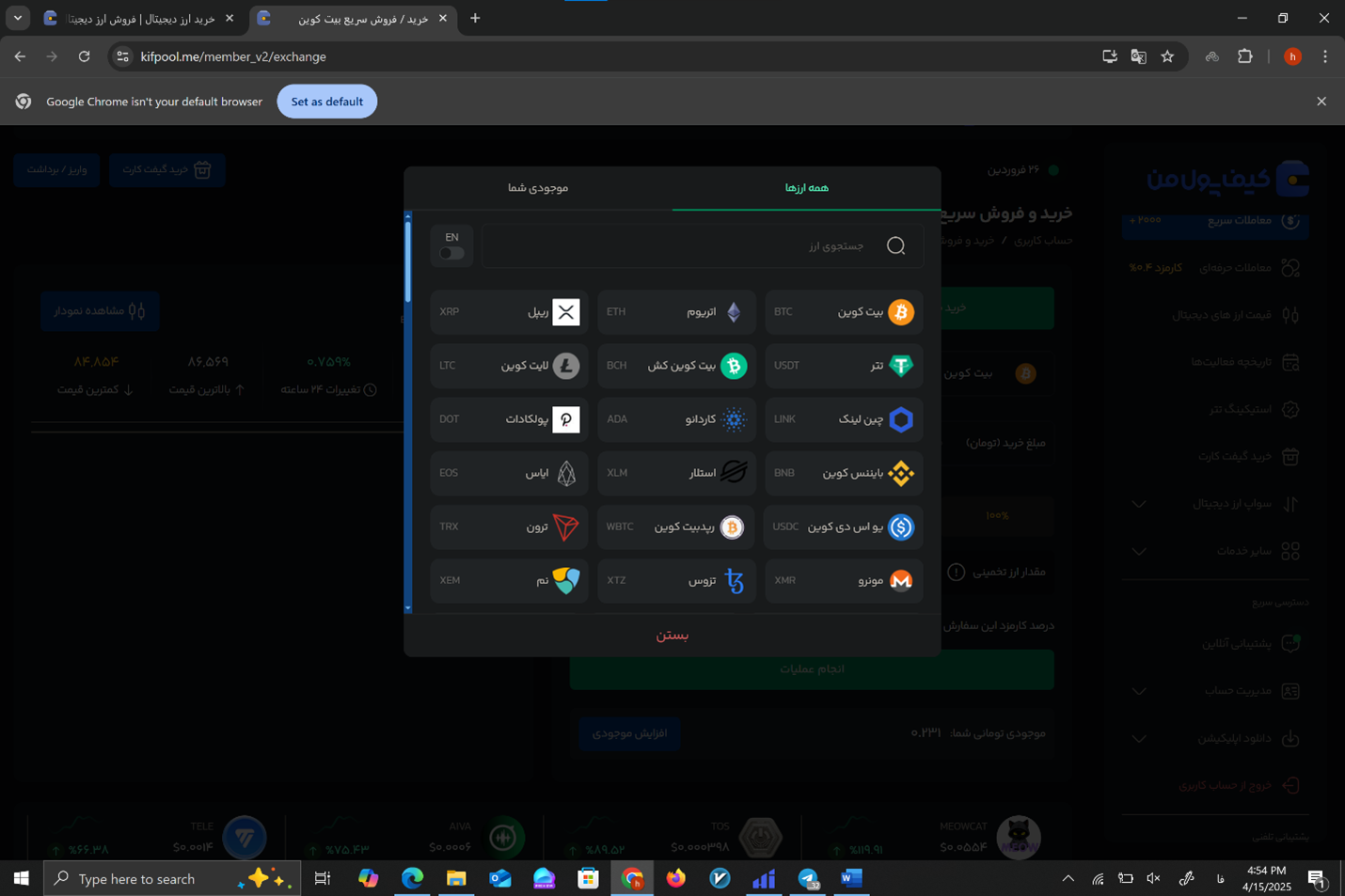Pick Monero XMR
This screenshot has height=896, width=1345.
tap(844, 580)
